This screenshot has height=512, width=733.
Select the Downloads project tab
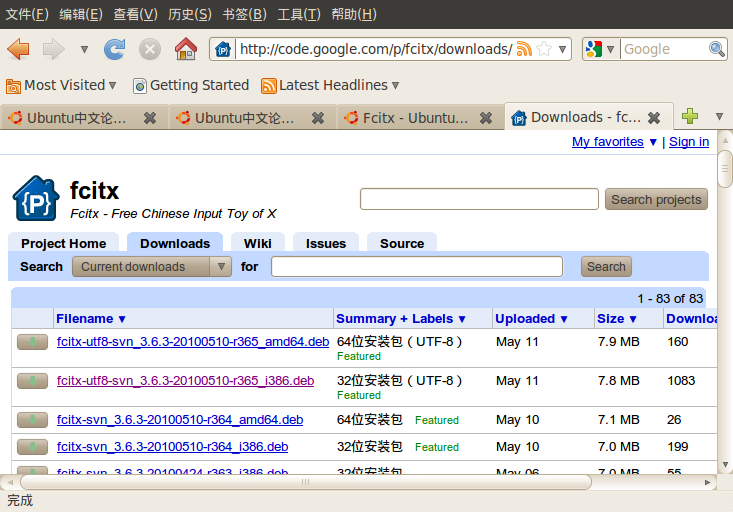(x=175, y=243)
